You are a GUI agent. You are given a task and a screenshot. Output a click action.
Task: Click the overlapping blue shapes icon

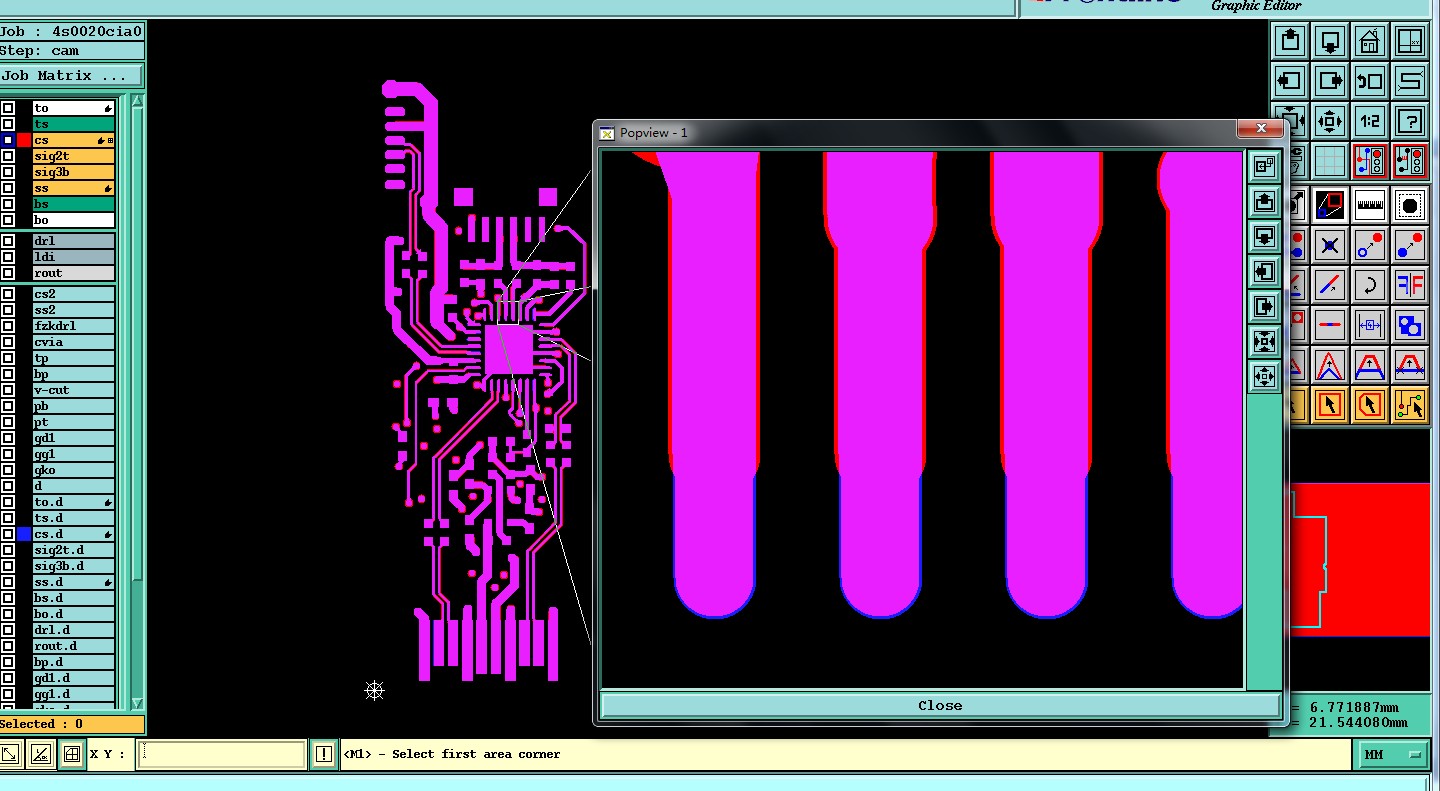[1410, 325]
